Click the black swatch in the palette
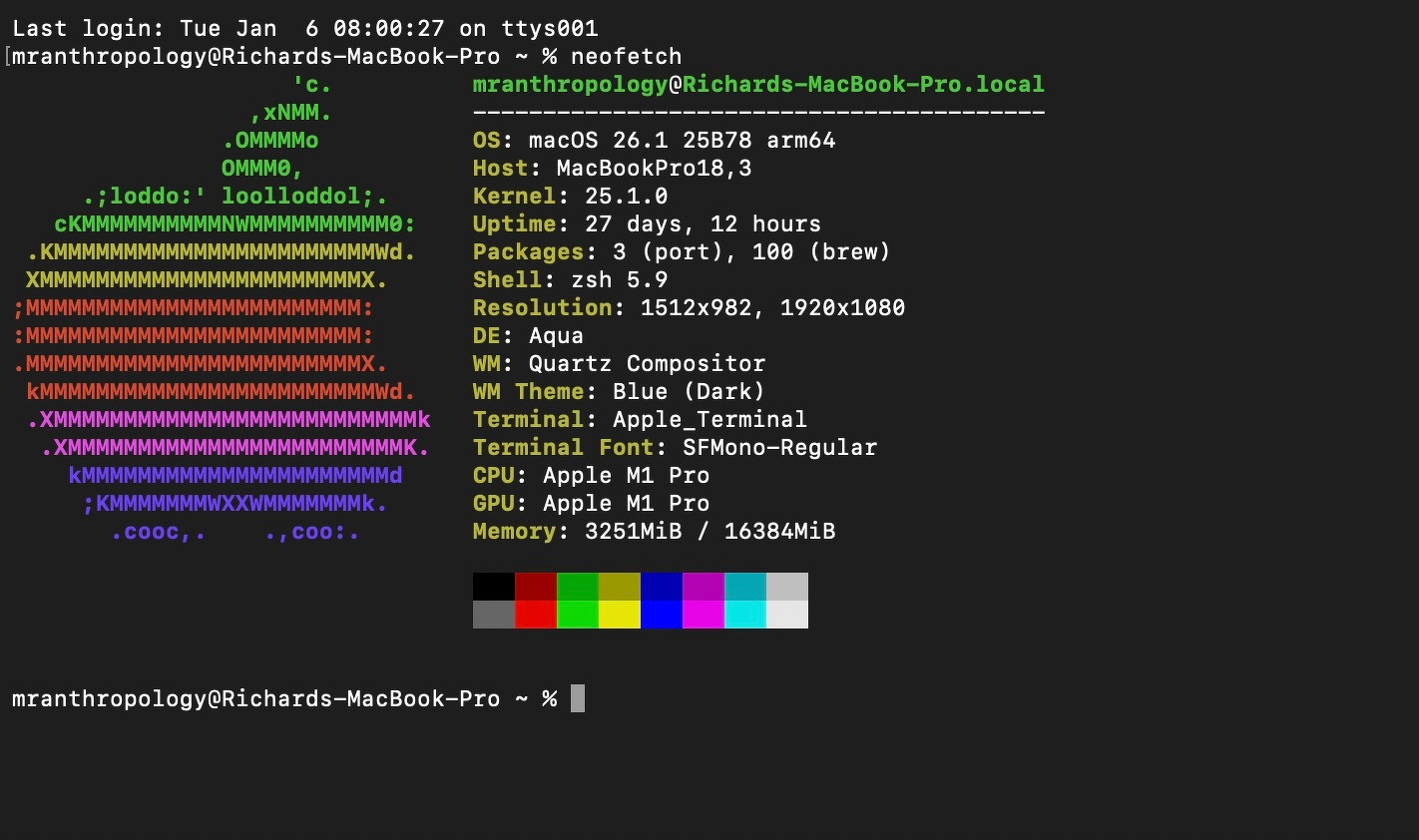 point(494,587)
